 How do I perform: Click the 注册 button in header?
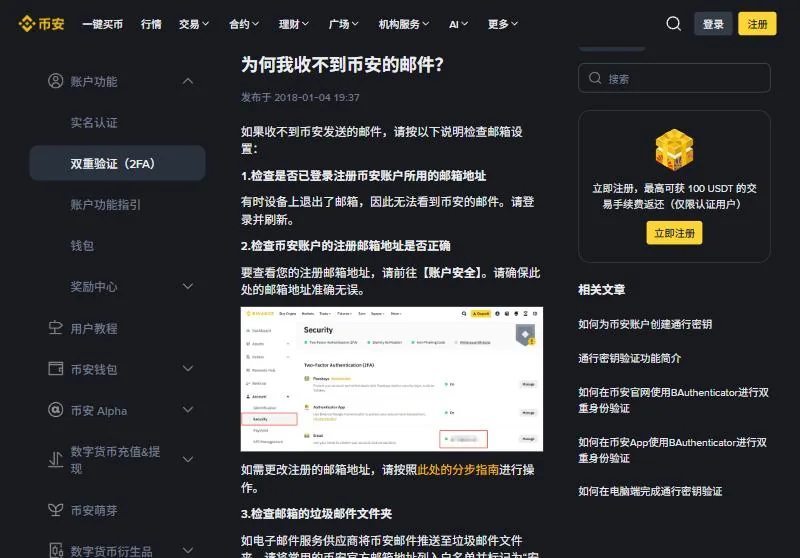tap(757, 24)
